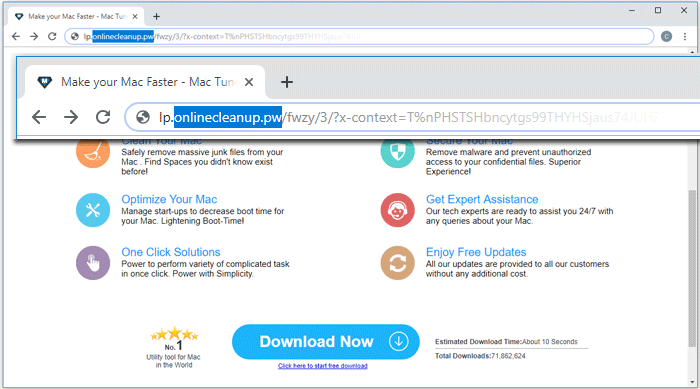700x389 pixels.
Task: Open the 'Enjoy Free Updates' heading
Action: (x=476, y=252)
